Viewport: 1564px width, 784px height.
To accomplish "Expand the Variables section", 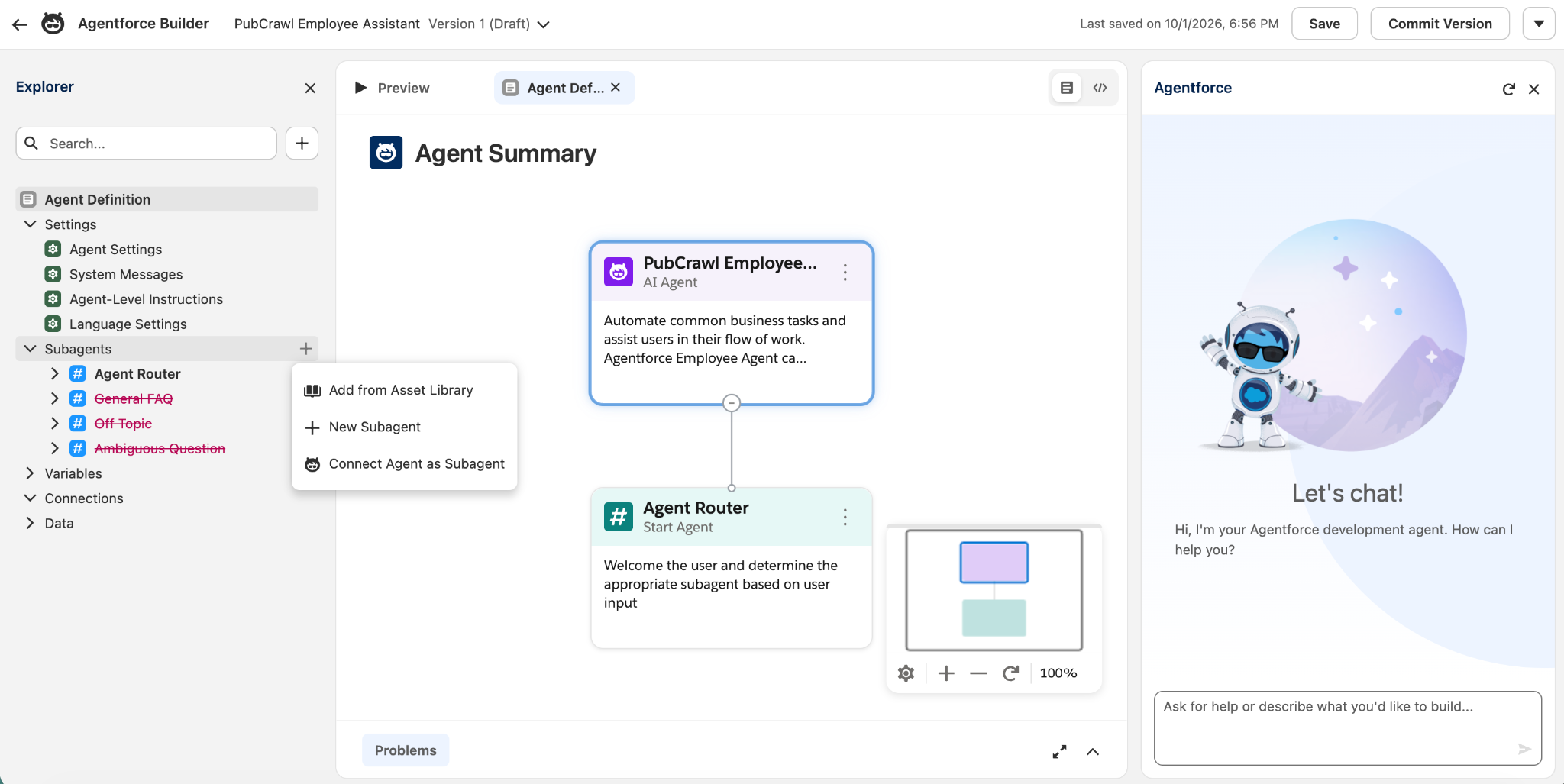I will click(x=31, y=473).
